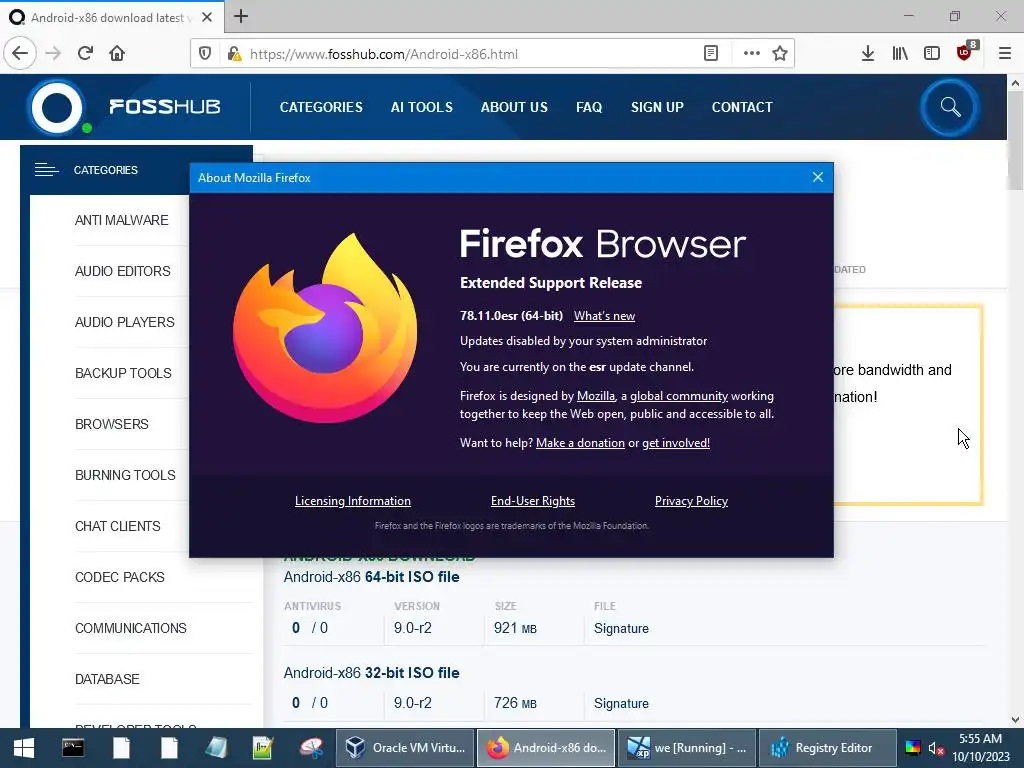Viewport: 1024px width, 768px height.
Task: Open CATEGORIES in FossHub top navigation
Action: coord(321,107)
